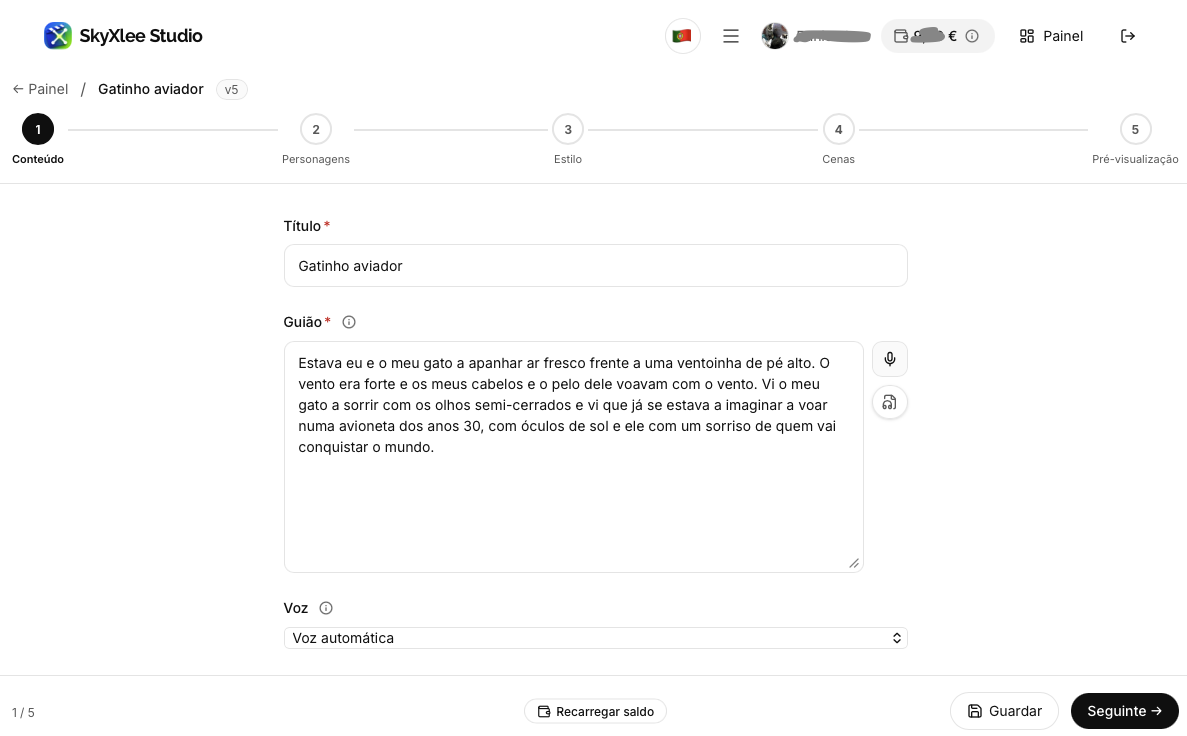Click the balance info icon in the header
Image resolution: width=1187 pixels, height=736 pixels.
point(972,36)
